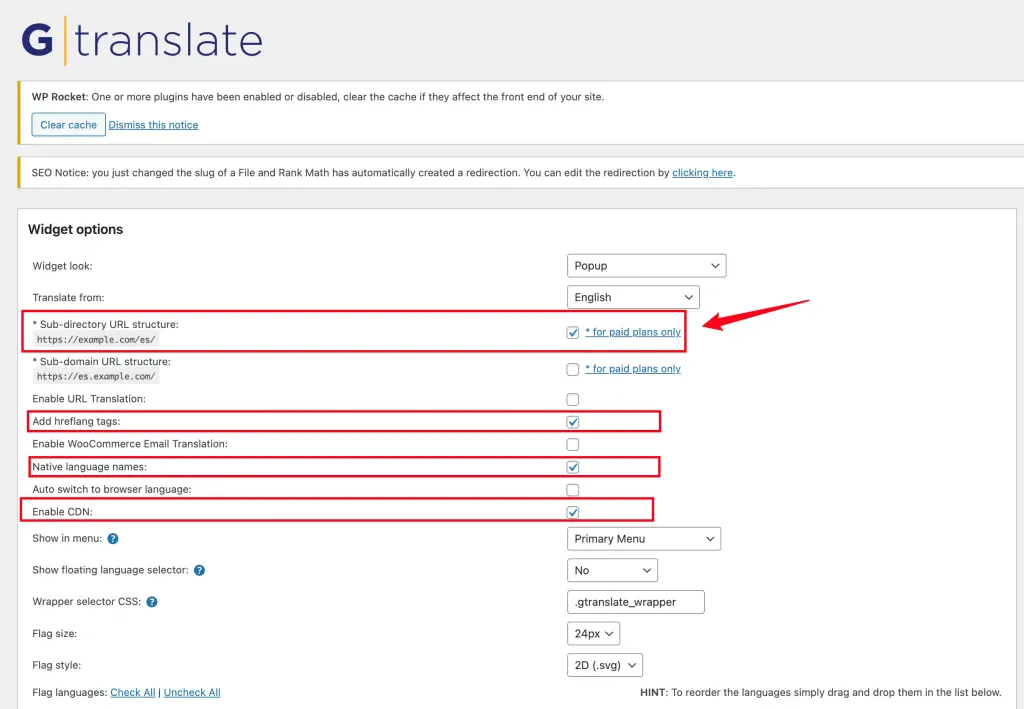This screenshot has width=1024, height=709.
Task: Click the GTranslate logo
Action: click(142, 40)
